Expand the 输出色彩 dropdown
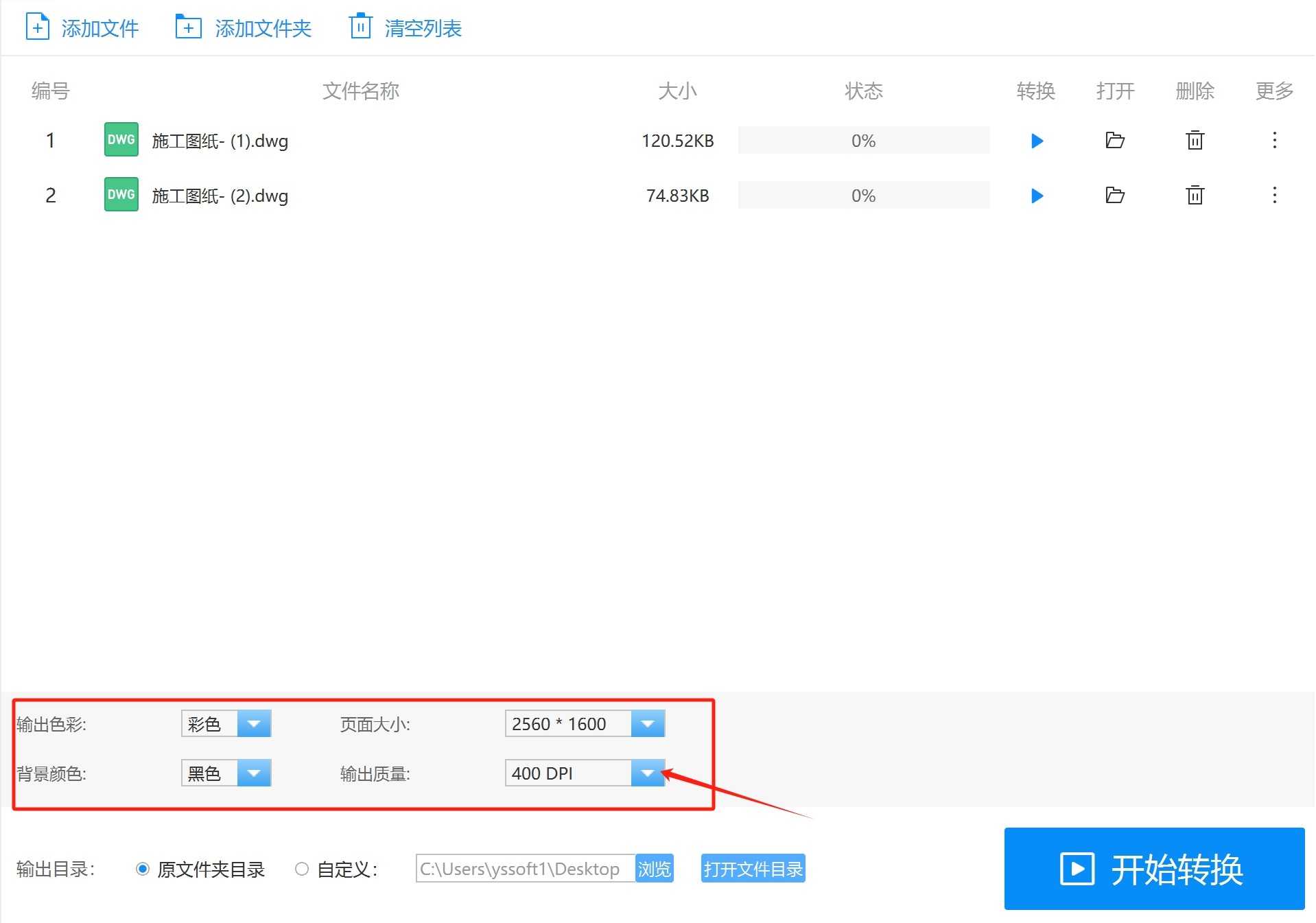 pos(254,724)
